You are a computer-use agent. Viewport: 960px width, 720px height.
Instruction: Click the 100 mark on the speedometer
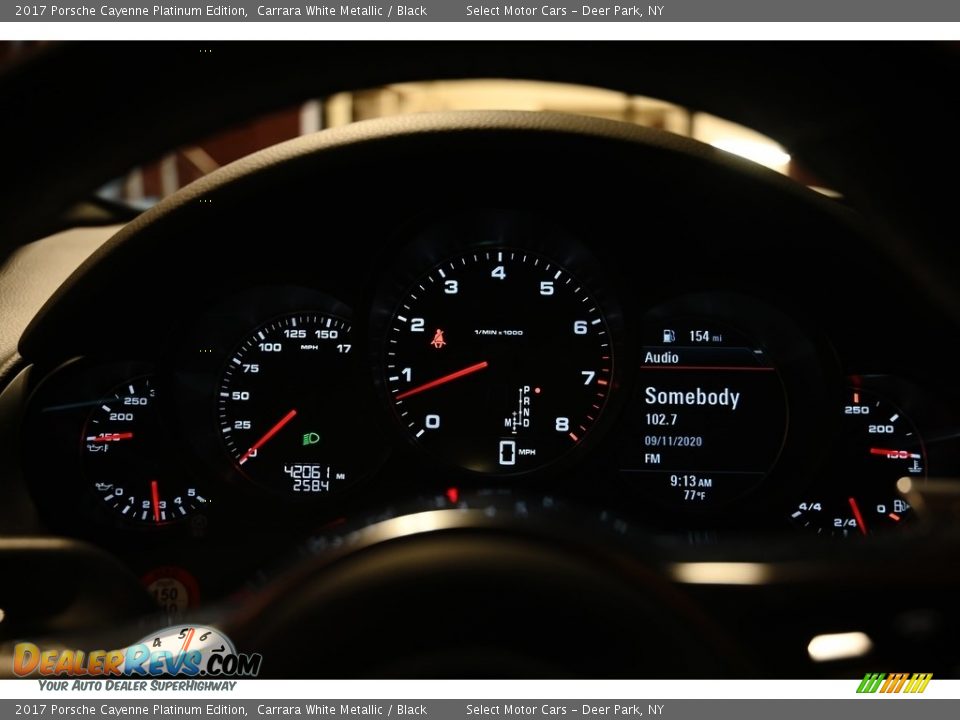click(x=270, y=347)
